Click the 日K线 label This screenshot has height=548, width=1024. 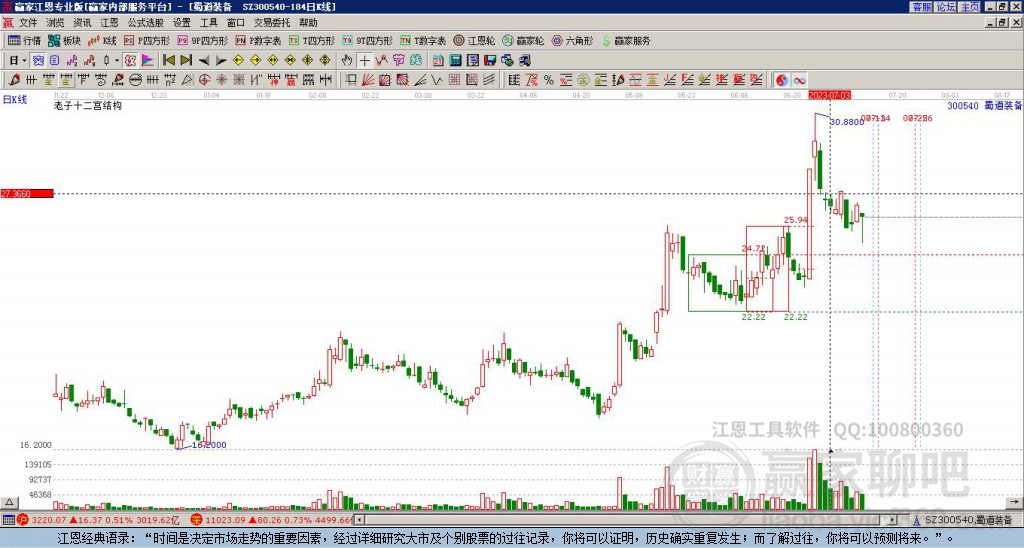[15, 100]
